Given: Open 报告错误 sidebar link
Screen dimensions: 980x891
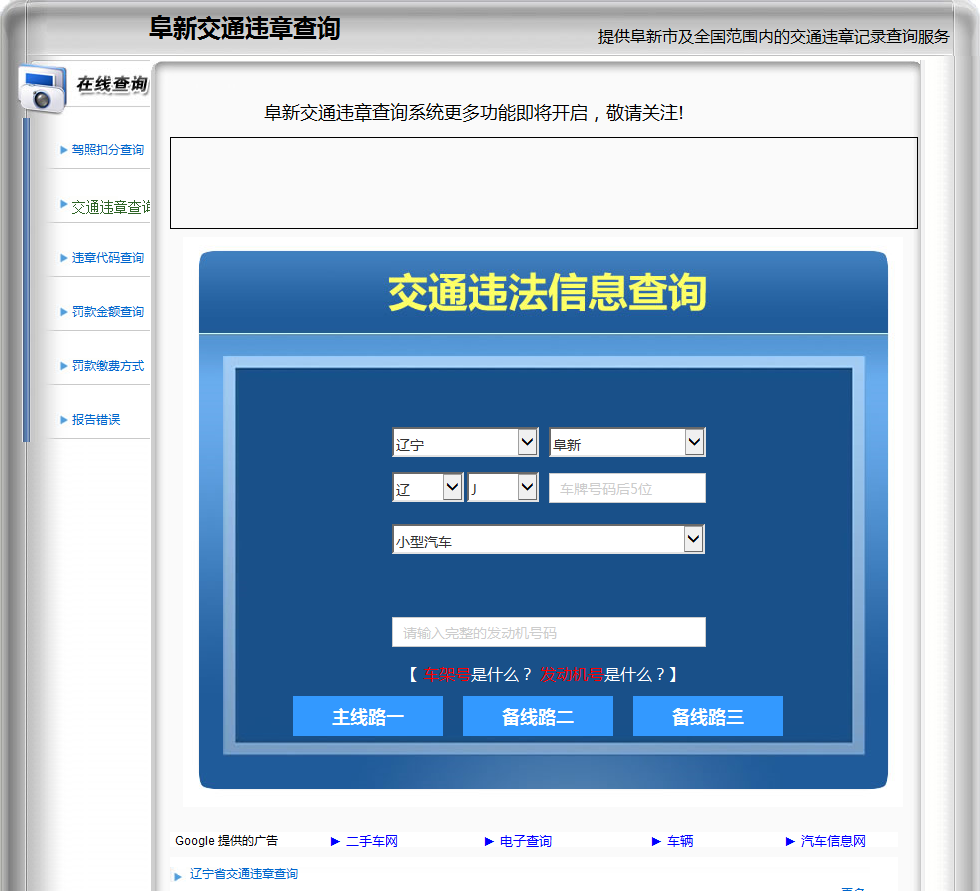Looking at the screenshot, I should [96, 420].
